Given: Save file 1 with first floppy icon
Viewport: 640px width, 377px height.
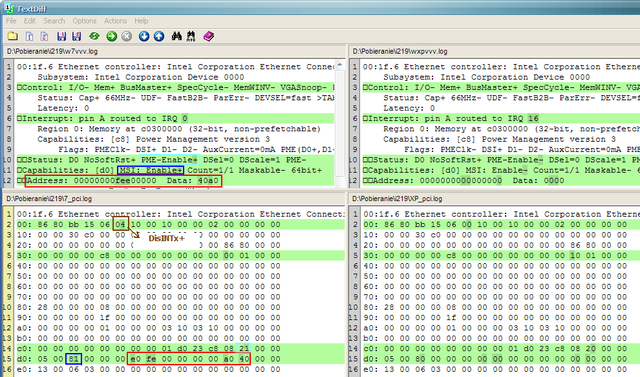Looking at the screenshot, I should click(62, 36).
